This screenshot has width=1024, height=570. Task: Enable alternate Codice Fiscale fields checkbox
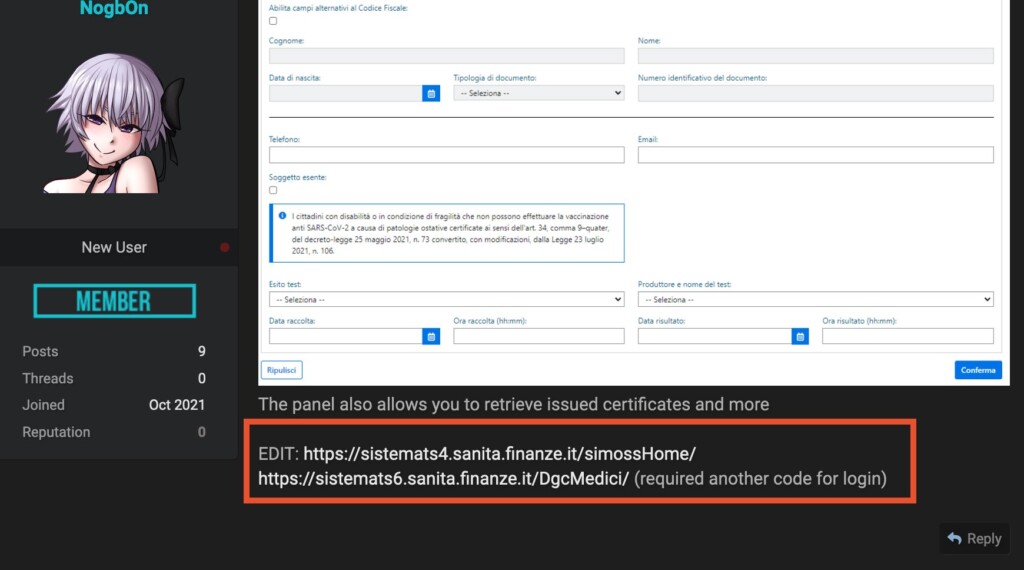(x=273, y=21)
